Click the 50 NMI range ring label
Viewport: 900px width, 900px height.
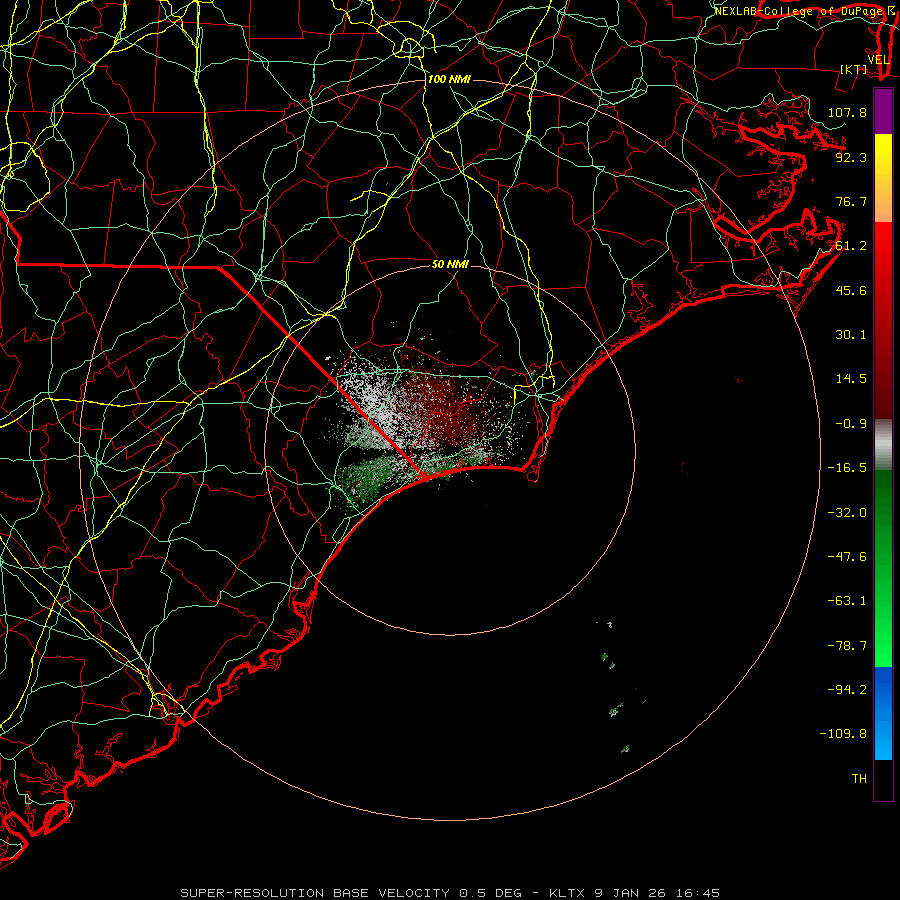point(450,264)
